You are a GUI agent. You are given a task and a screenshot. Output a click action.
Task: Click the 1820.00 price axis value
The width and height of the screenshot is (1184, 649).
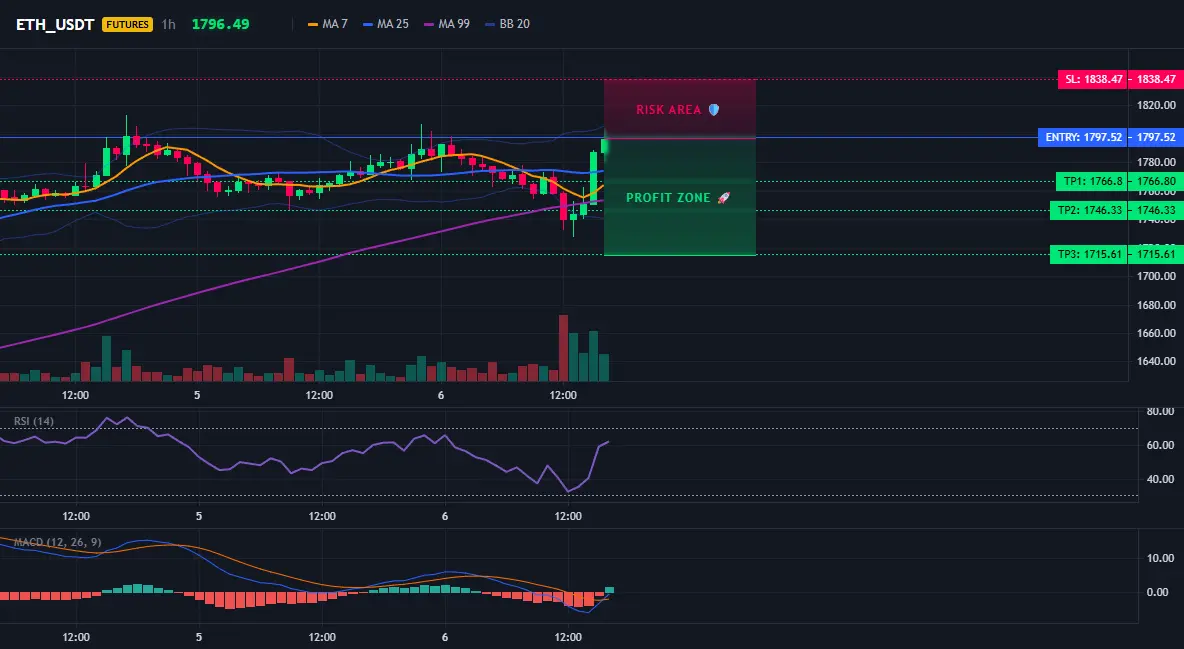(1156, 105)
